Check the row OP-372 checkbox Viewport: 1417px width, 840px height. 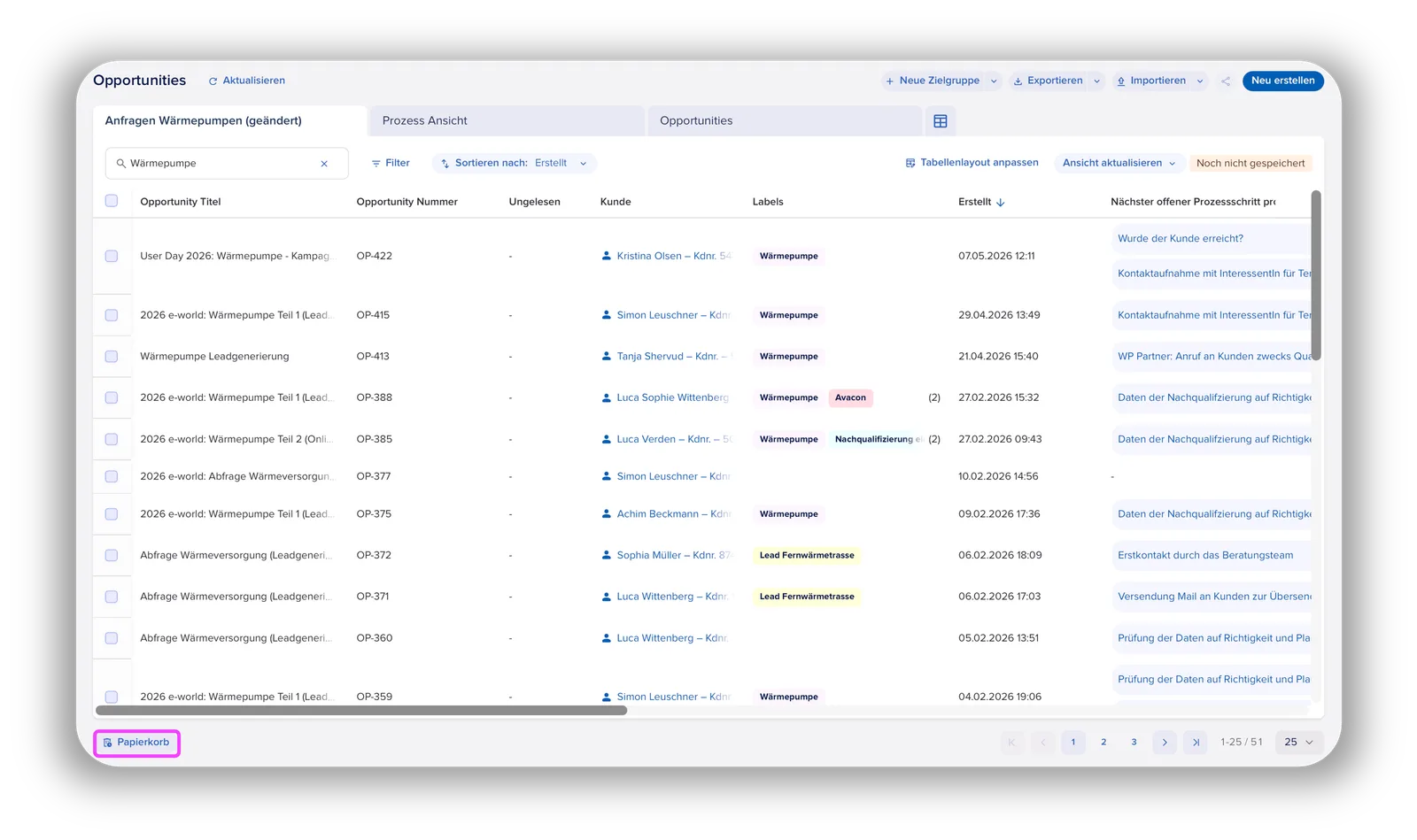(x=112, y=556)
